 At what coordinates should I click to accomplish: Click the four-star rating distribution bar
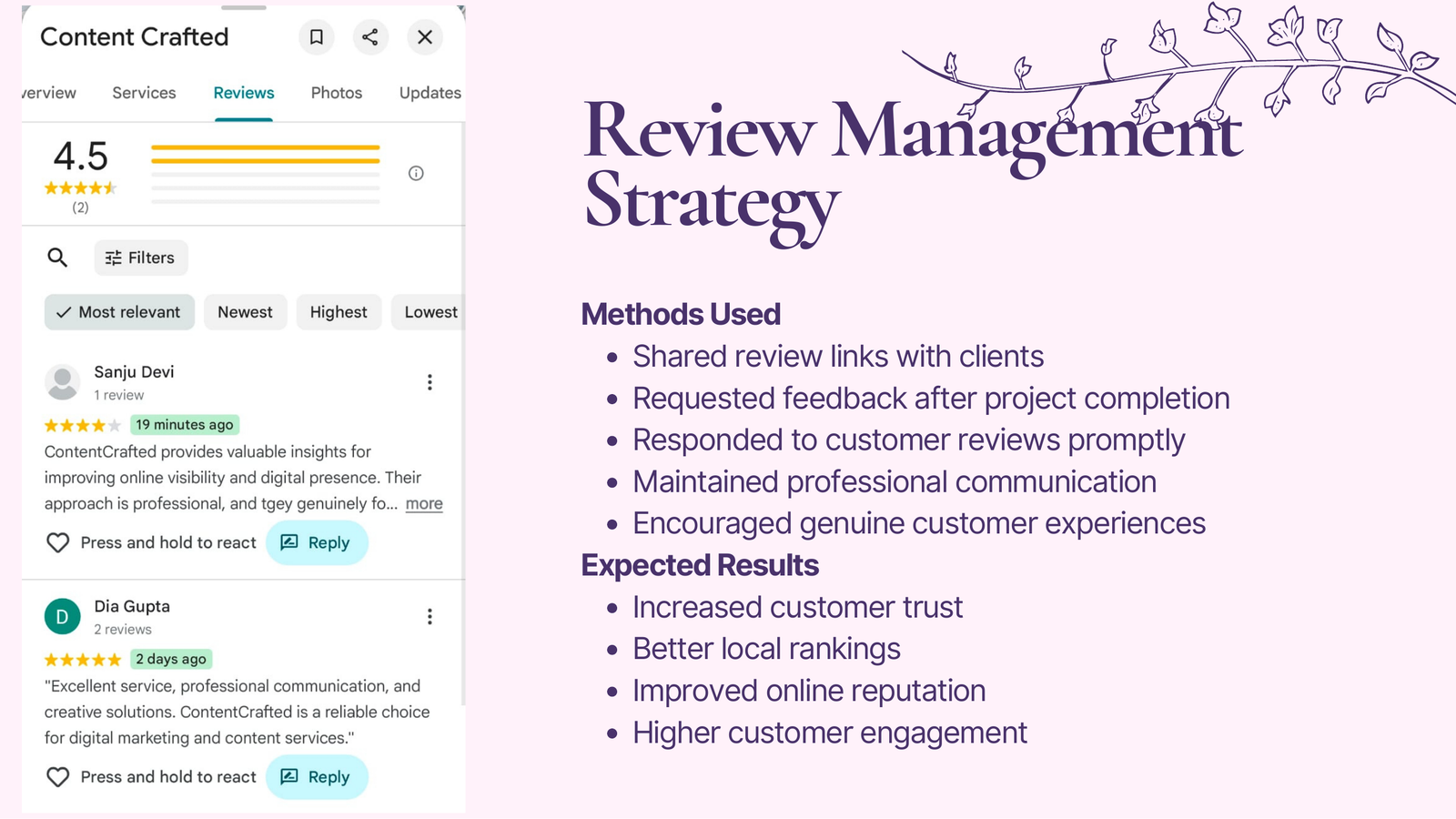pyautogui.click(x=266, y=160)
